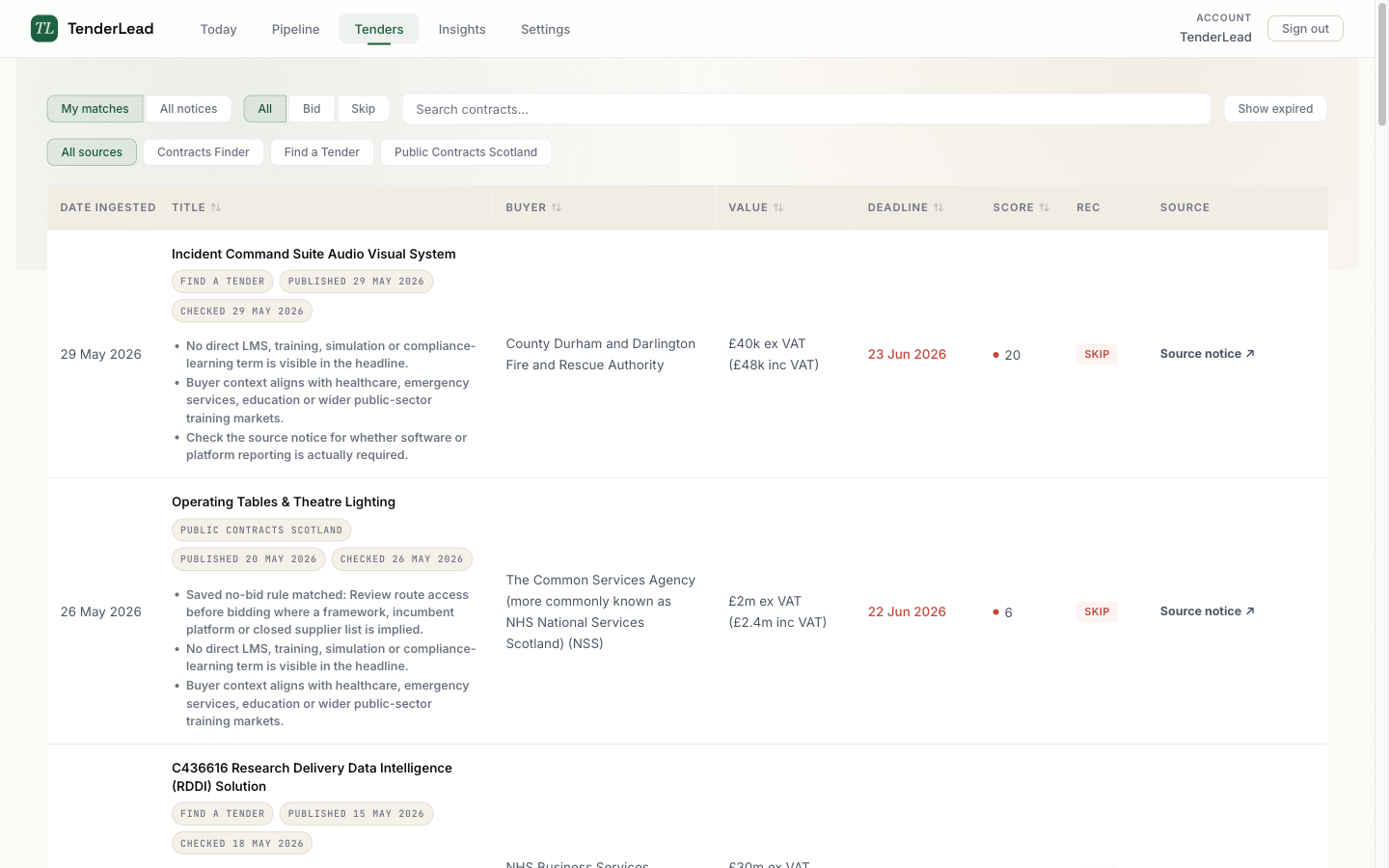Image resolution: width=1389 pixels, height=868 pixels.
Task: Open Operating Tables & Theatre Lighting tender
Action: [284, 502]
